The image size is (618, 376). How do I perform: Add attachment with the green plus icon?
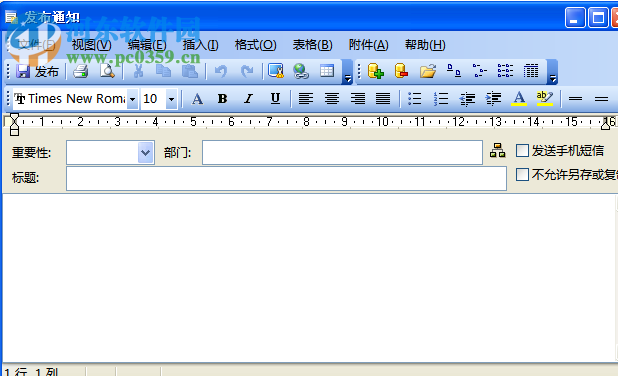tap(375, 71)
